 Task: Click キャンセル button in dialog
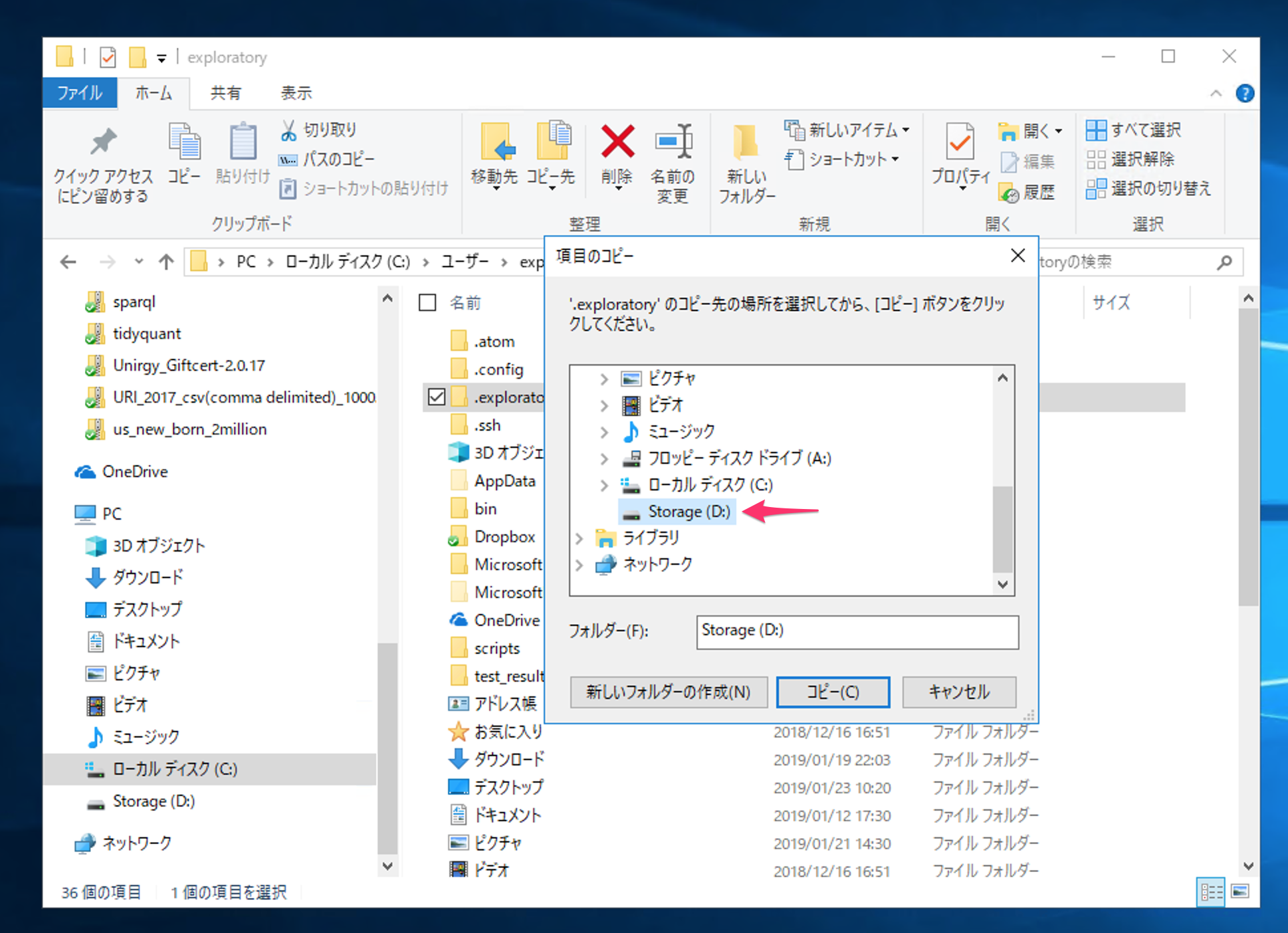point(959,692)
